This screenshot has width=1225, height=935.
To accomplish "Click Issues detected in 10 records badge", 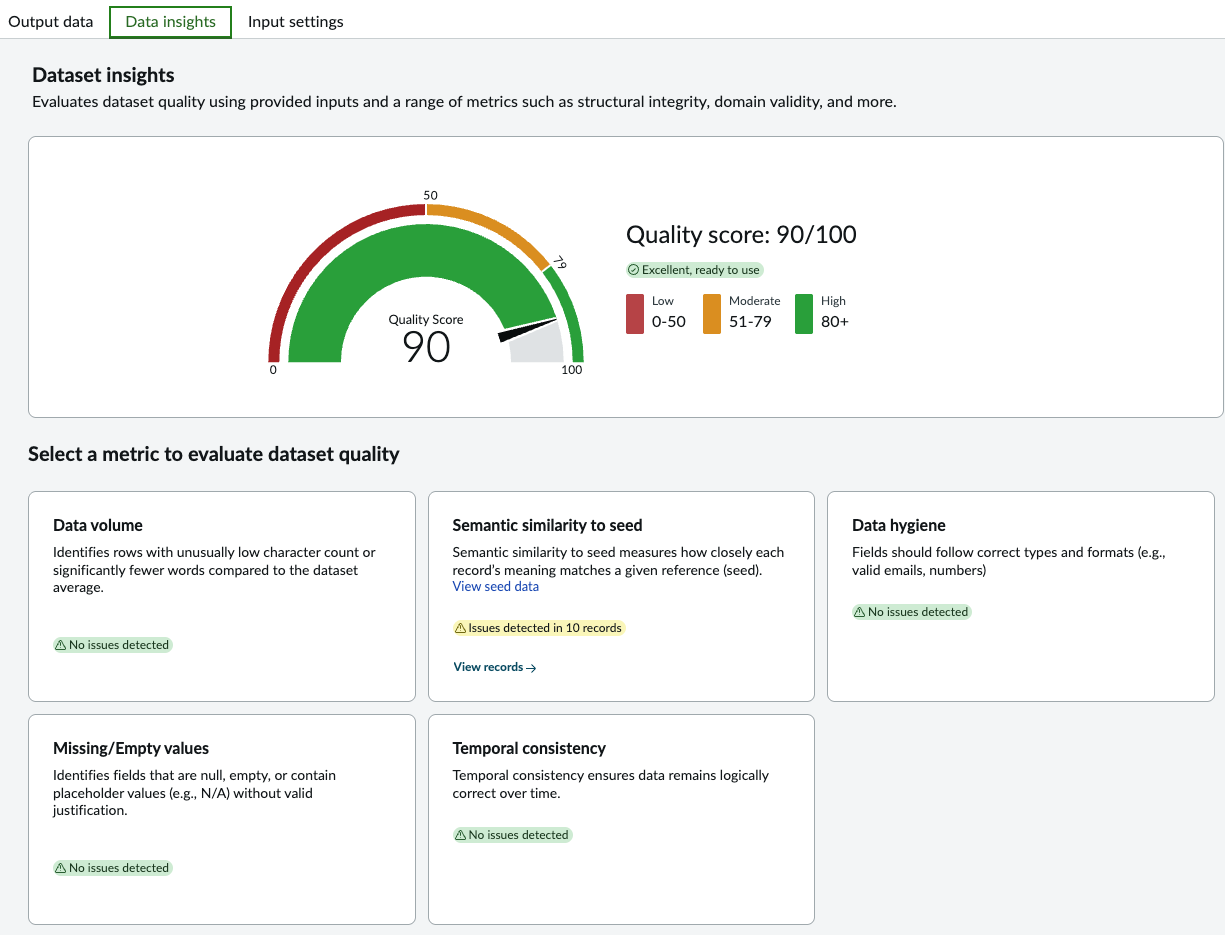I will 539,628.
